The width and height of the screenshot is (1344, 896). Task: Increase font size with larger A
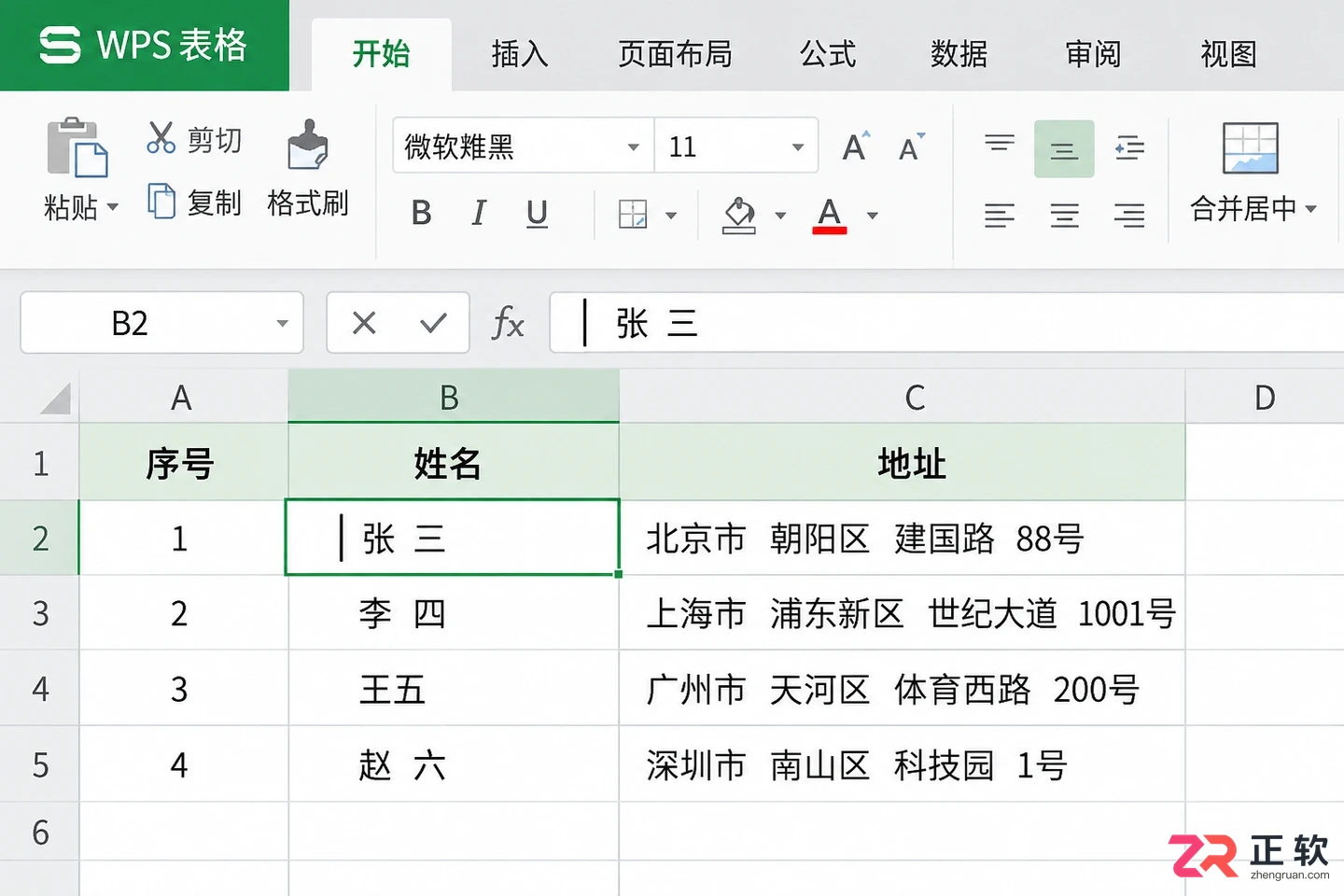click(x=856, y=147)
